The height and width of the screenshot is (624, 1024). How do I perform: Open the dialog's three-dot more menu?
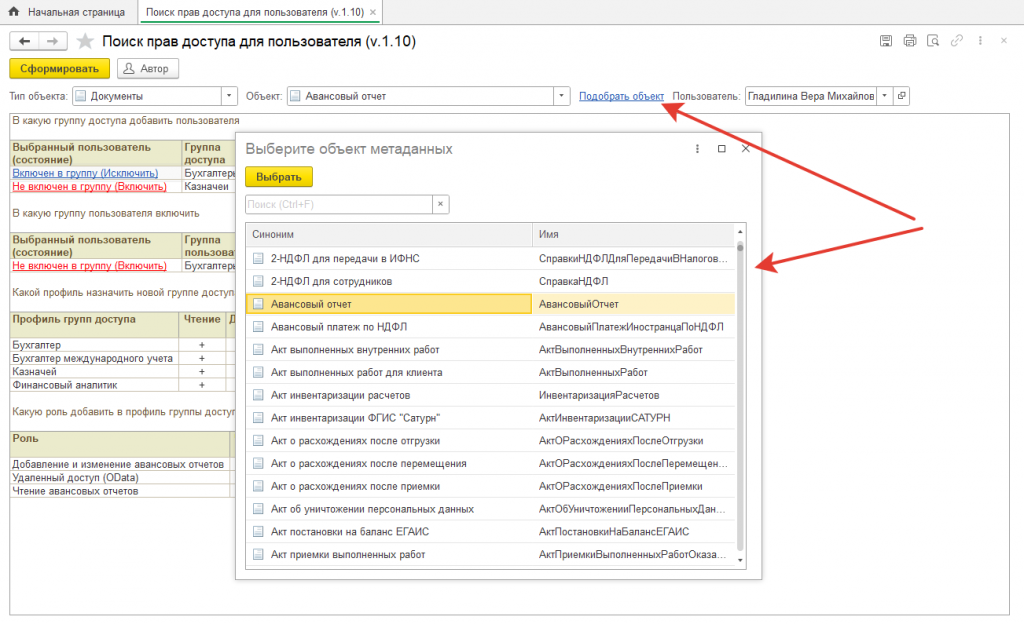tap(697, 149)
